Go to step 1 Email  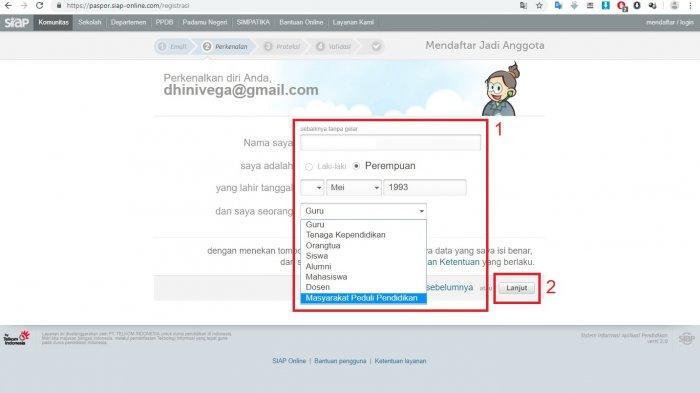[173, 46]
